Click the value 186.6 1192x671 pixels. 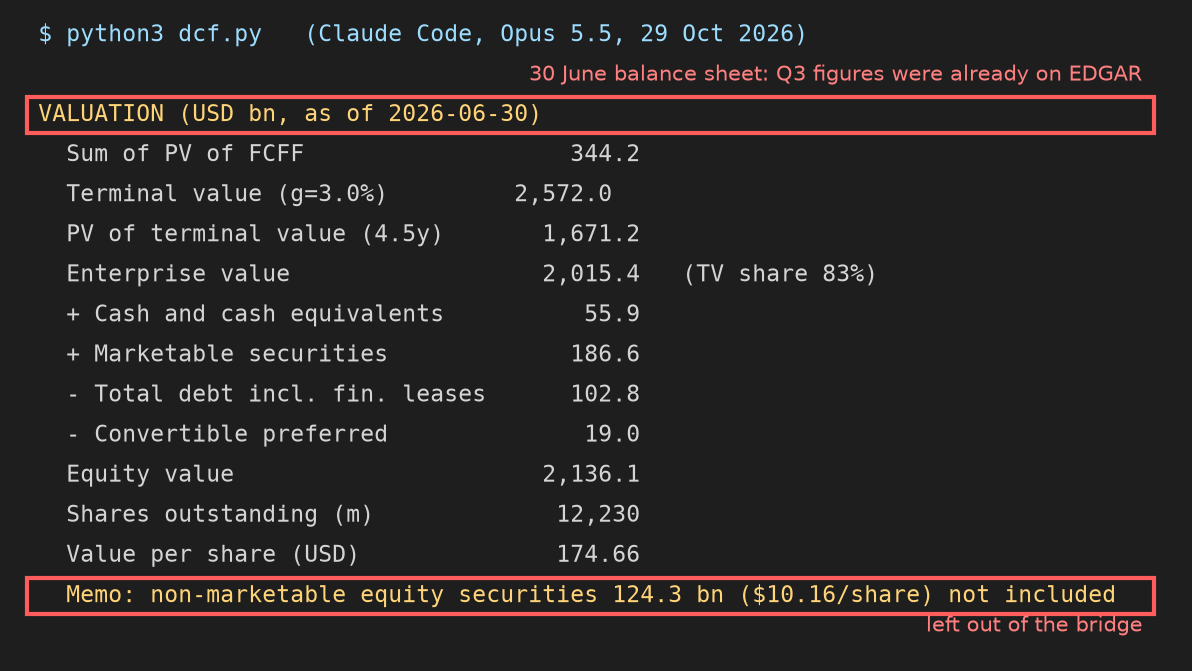tap(605, 354)
